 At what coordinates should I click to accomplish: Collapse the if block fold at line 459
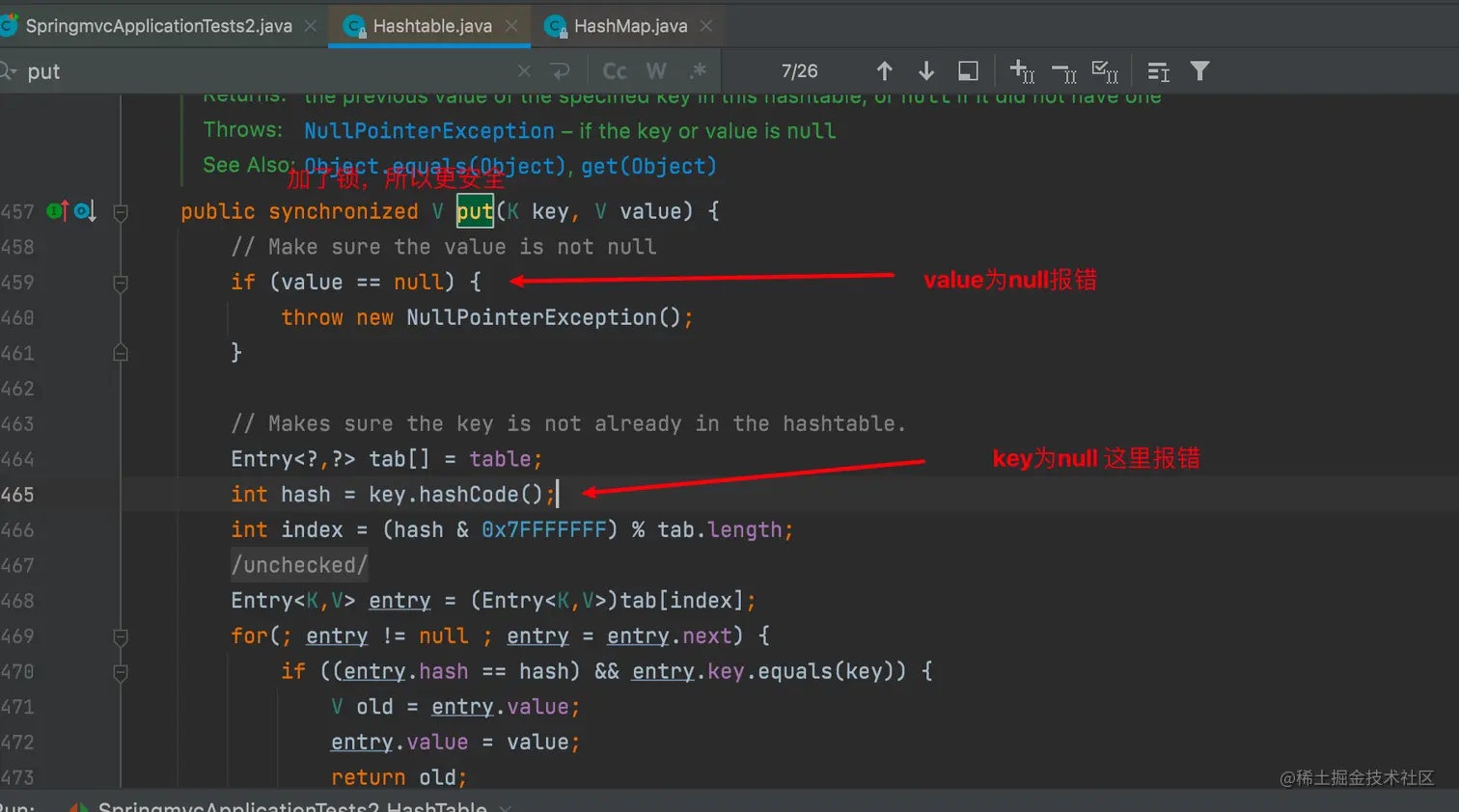click(121, 284)
